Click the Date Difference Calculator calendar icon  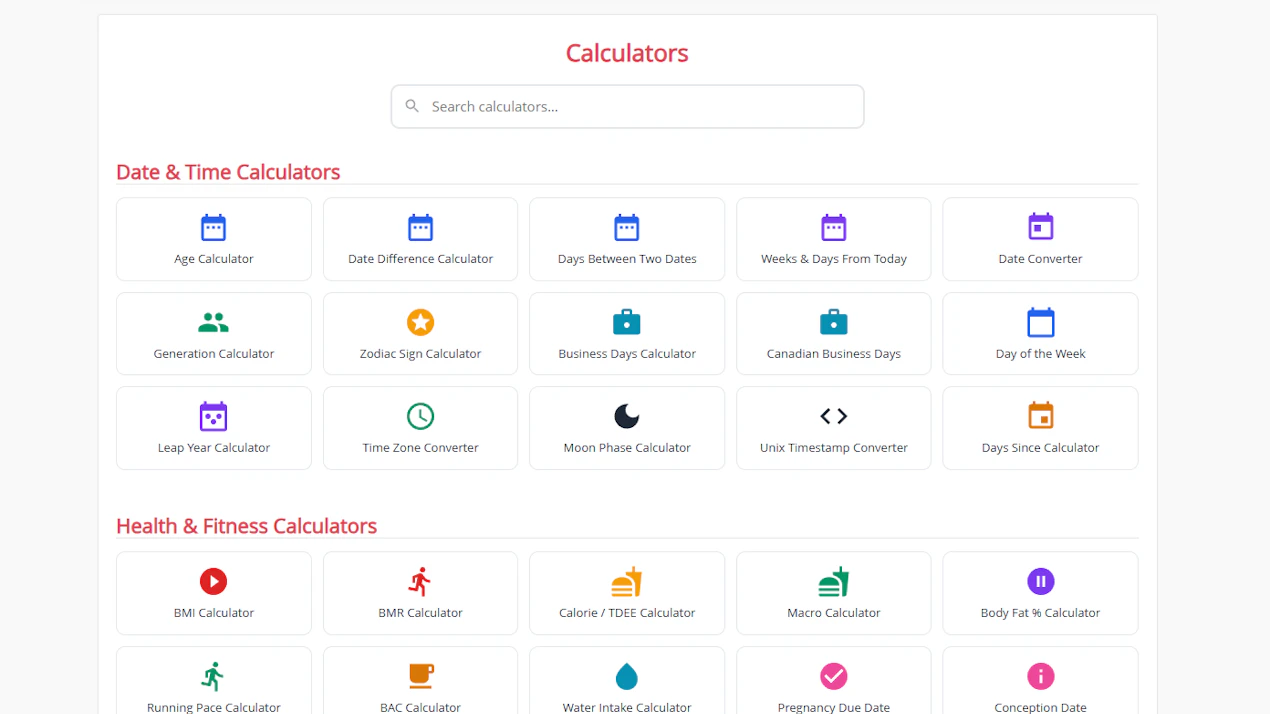(x=420, y=227)
